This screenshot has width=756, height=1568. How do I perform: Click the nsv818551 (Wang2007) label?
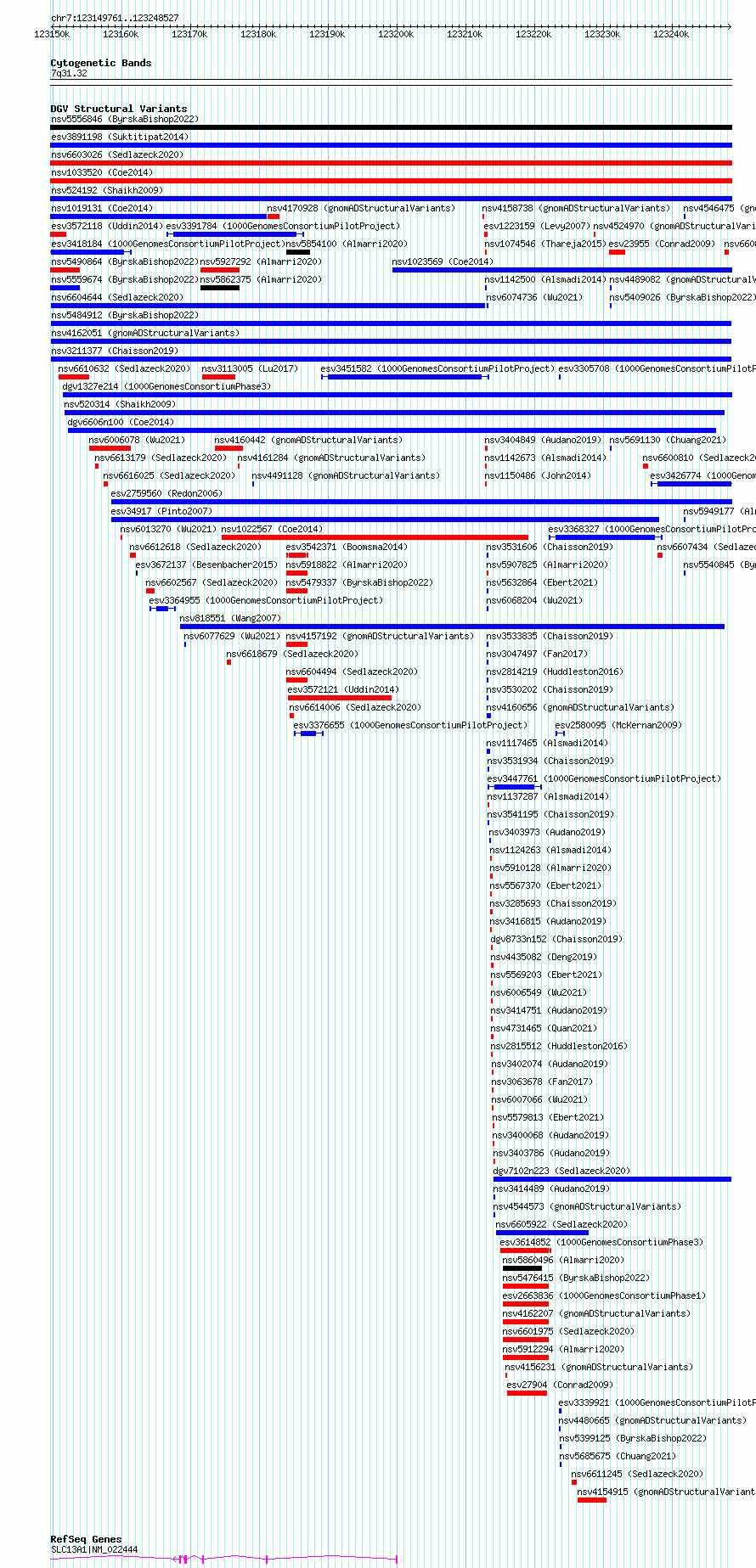(230, 619)
